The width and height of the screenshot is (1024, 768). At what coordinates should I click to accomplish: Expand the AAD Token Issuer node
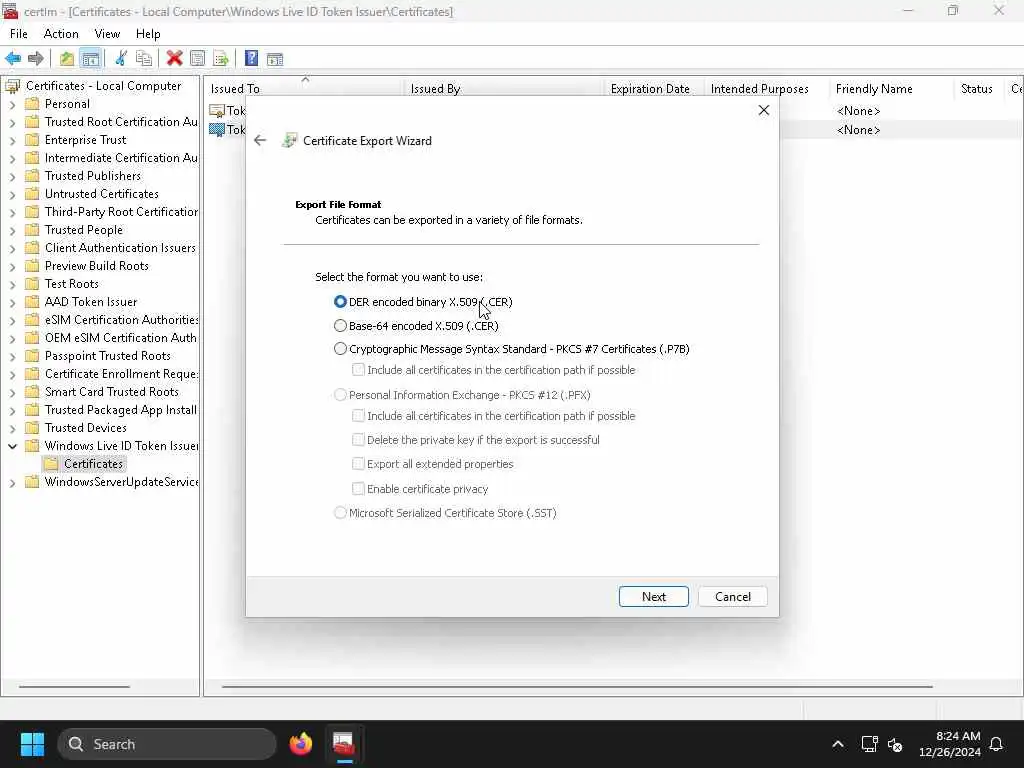pyautogui.click(x=12, y=302)
